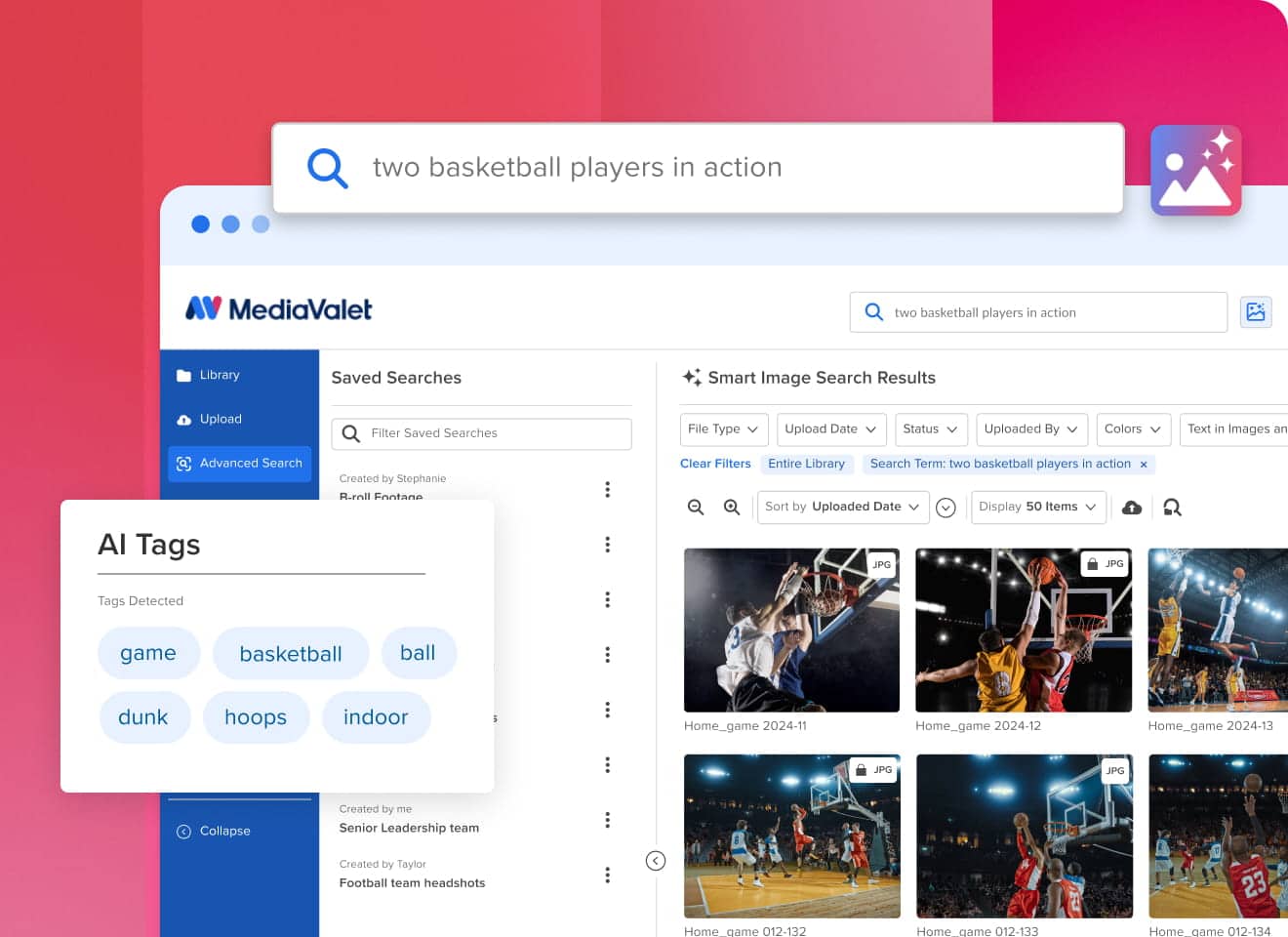This screenshot has height=937, width=1288.
Task: Open Sort by Uploaded Date dropdown
Action: tap(841, 508)
